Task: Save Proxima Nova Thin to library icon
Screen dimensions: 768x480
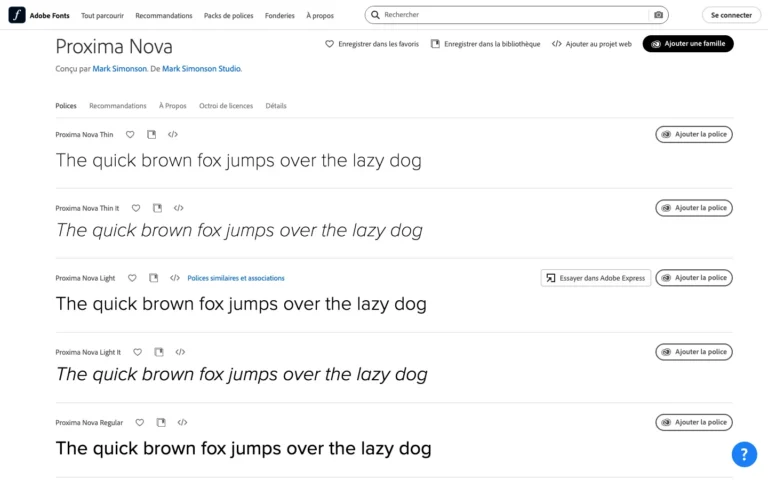Action: click(x=151, y=134)
